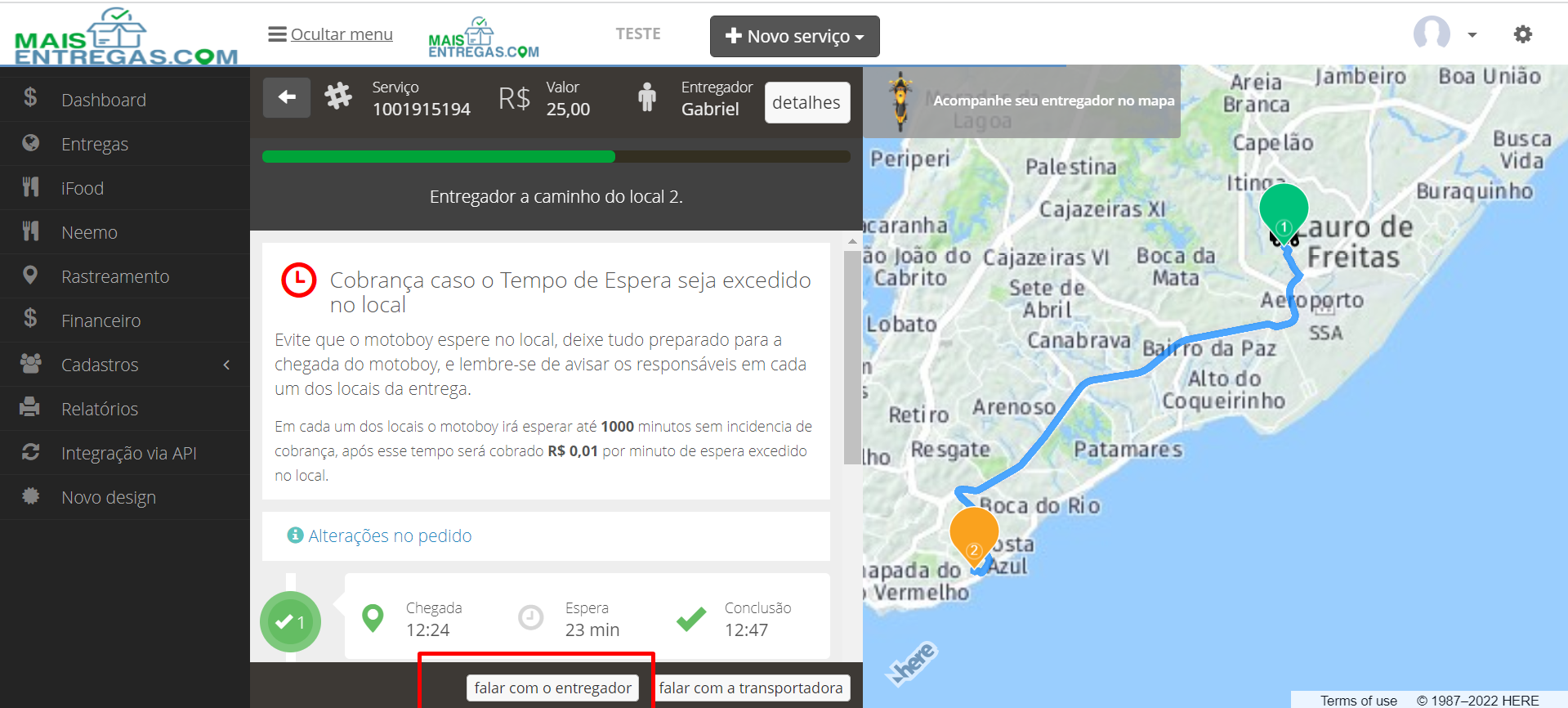1568x708 pixels.
Task: Open the Novo serviço dropdown
Action: pos(795,36)
